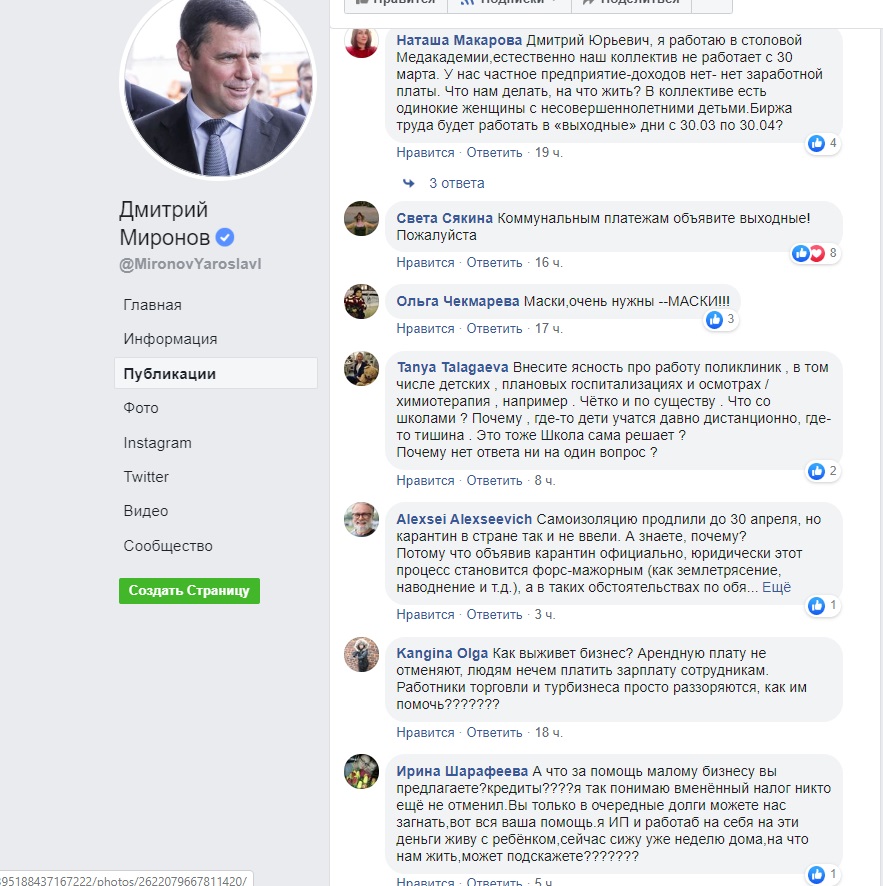The height and width of the screenshot is (886, 883).
Task: Open Kangina Olga's profile picture
Action: pos(362,654)
